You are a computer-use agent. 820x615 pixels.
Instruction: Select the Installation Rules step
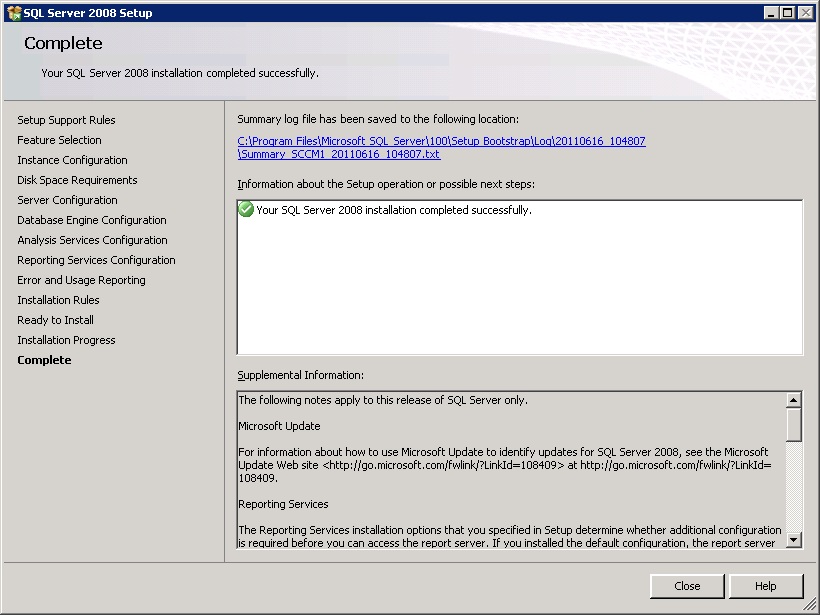coord(58,300)
